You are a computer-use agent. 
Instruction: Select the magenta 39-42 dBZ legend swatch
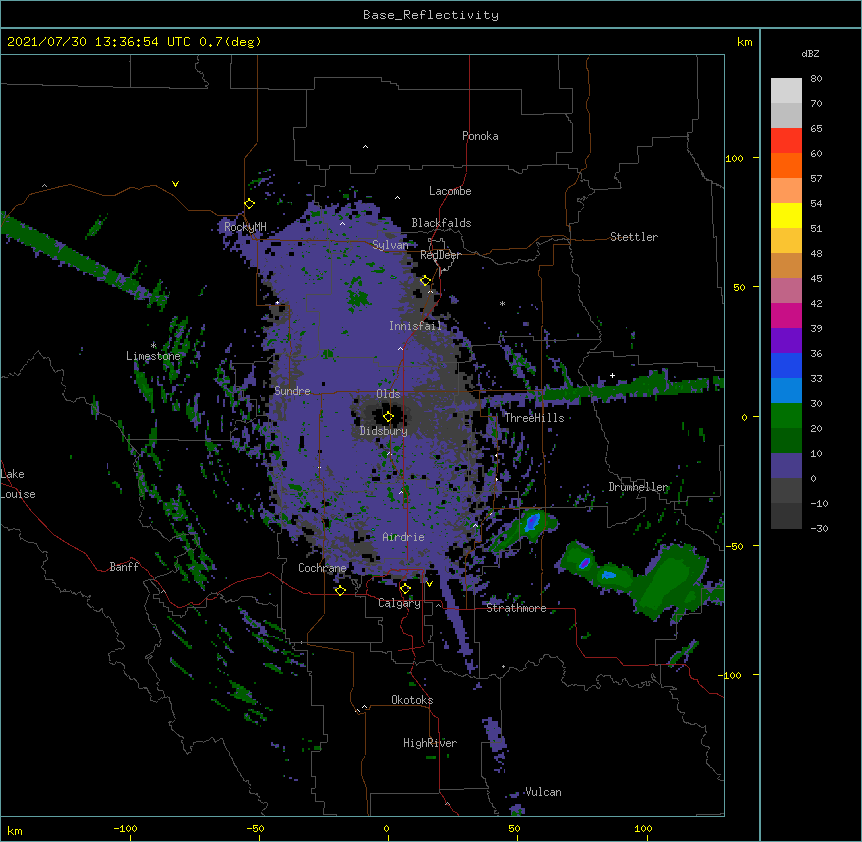pos(786,315)
